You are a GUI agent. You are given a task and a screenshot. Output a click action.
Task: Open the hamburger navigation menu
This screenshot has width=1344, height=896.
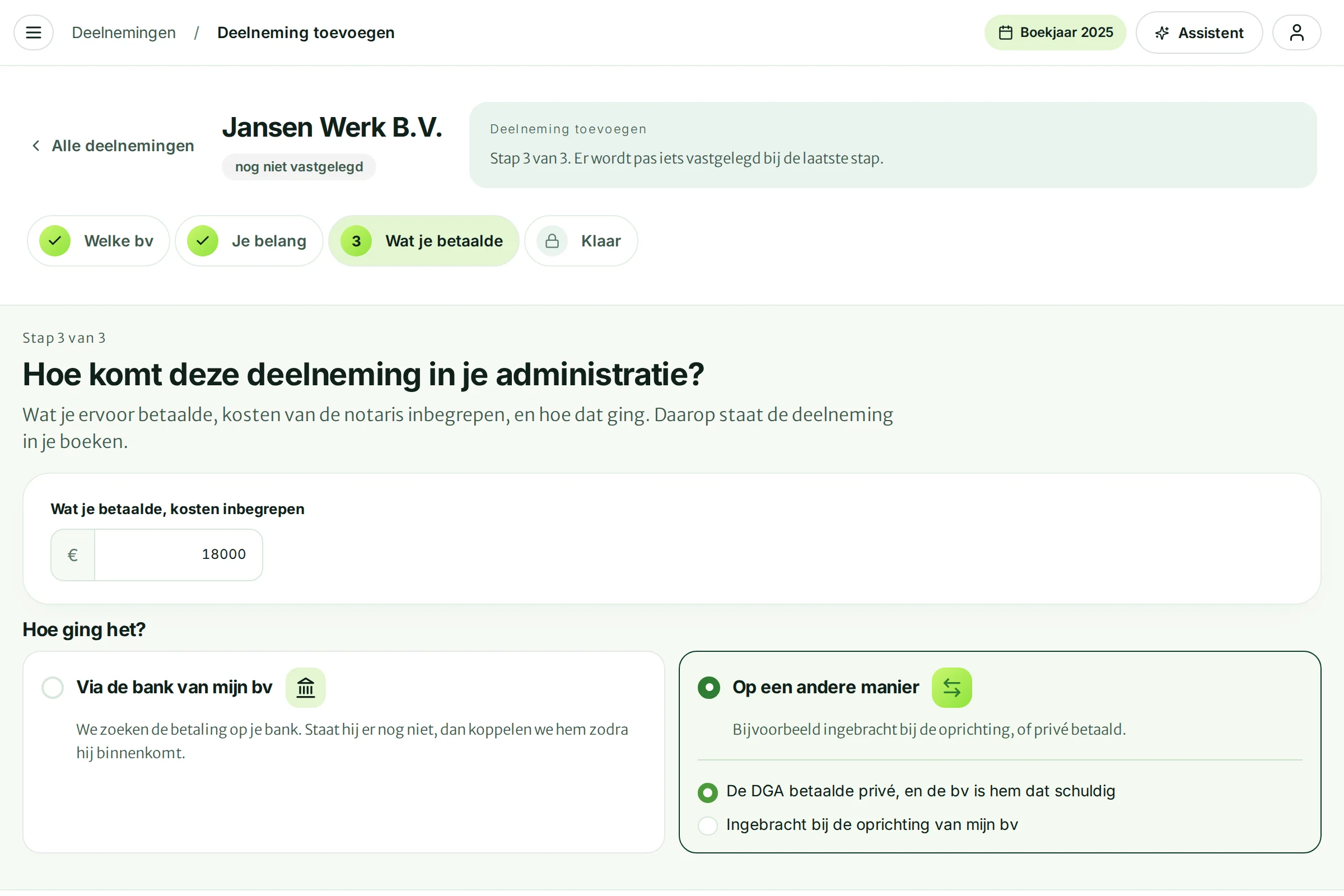(34, 32)
